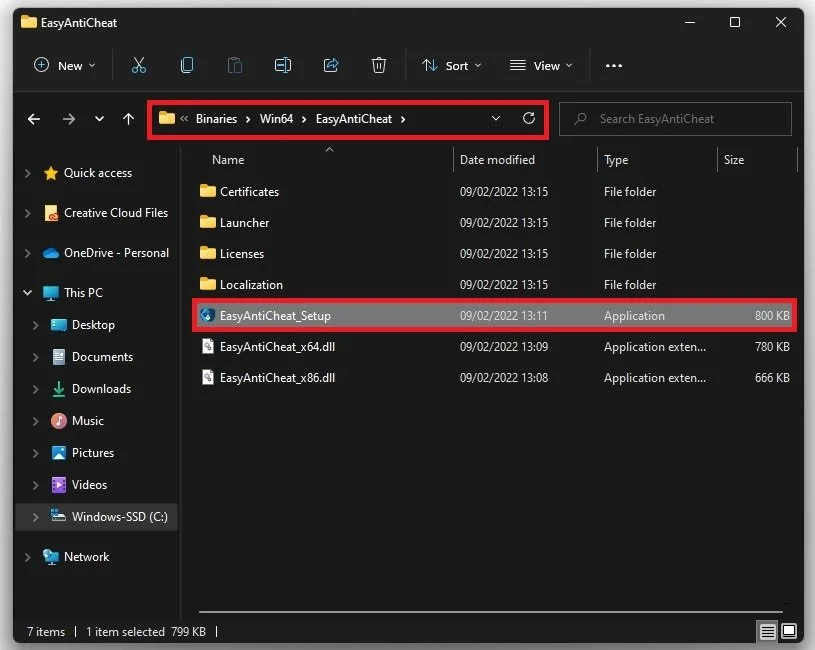Expand the Documents tree node

coord(35,357)
